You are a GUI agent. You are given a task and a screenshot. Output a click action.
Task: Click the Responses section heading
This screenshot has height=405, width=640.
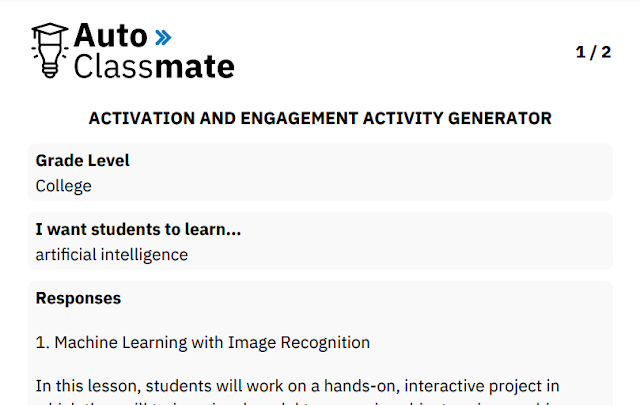tap(78, 298)
